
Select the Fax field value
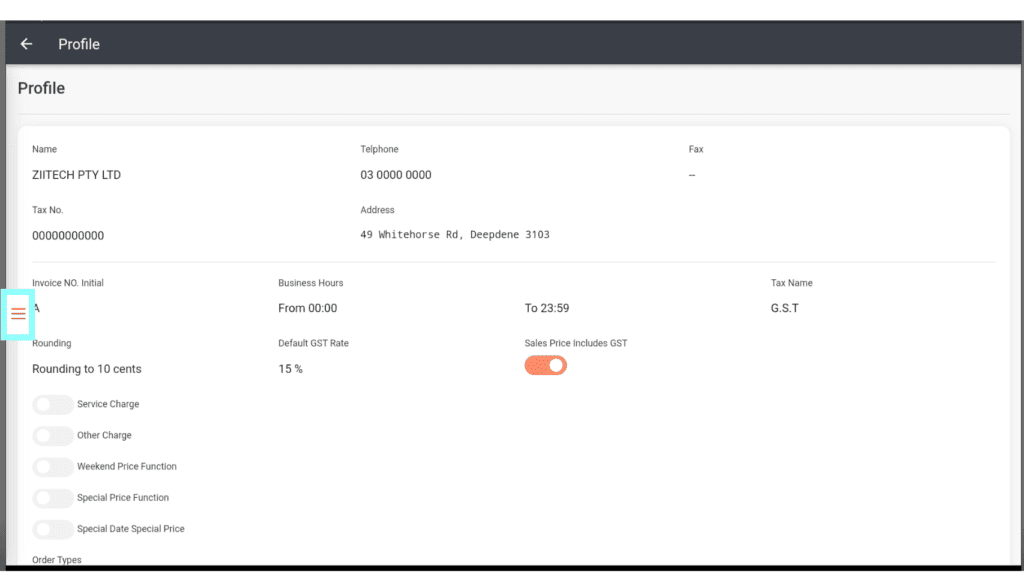point(692,175)
